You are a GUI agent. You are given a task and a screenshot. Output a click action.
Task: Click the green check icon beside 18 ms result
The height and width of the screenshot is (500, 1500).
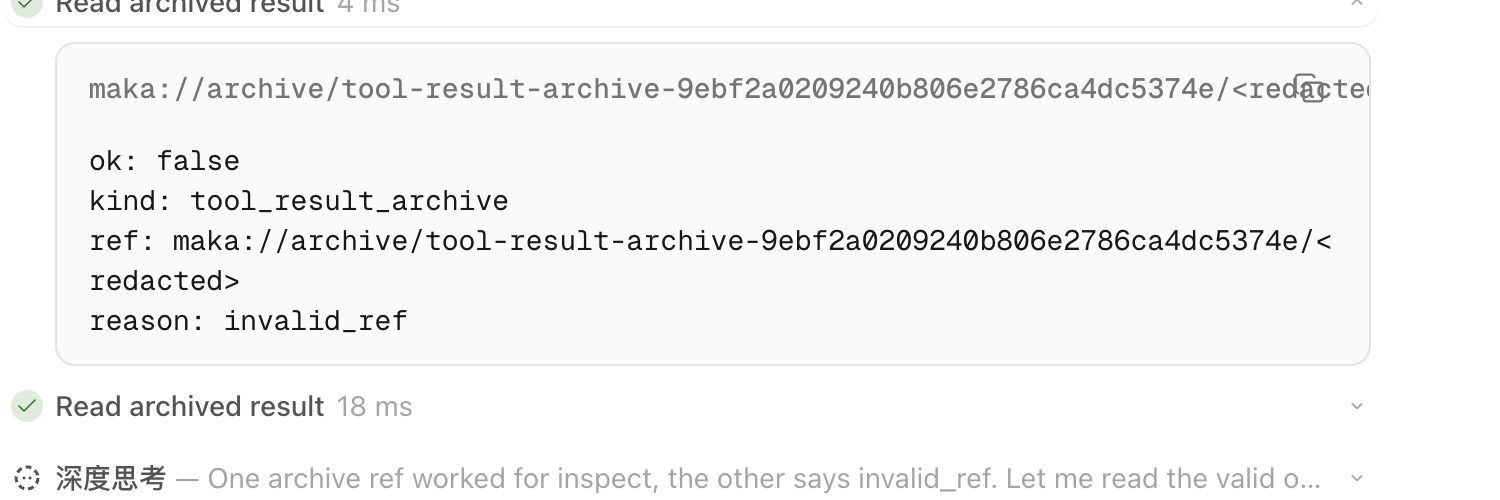(27, 406)
